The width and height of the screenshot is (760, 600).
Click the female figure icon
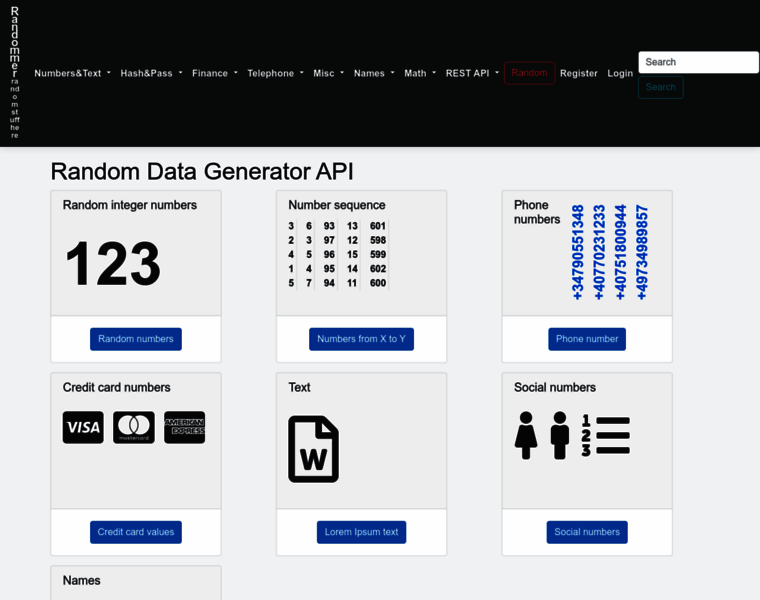click(526, 435)
